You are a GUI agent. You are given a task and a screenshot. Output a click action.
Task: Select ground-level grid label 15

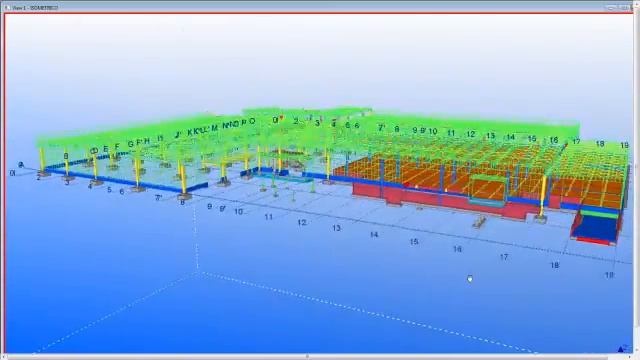[x=414, y=242]
